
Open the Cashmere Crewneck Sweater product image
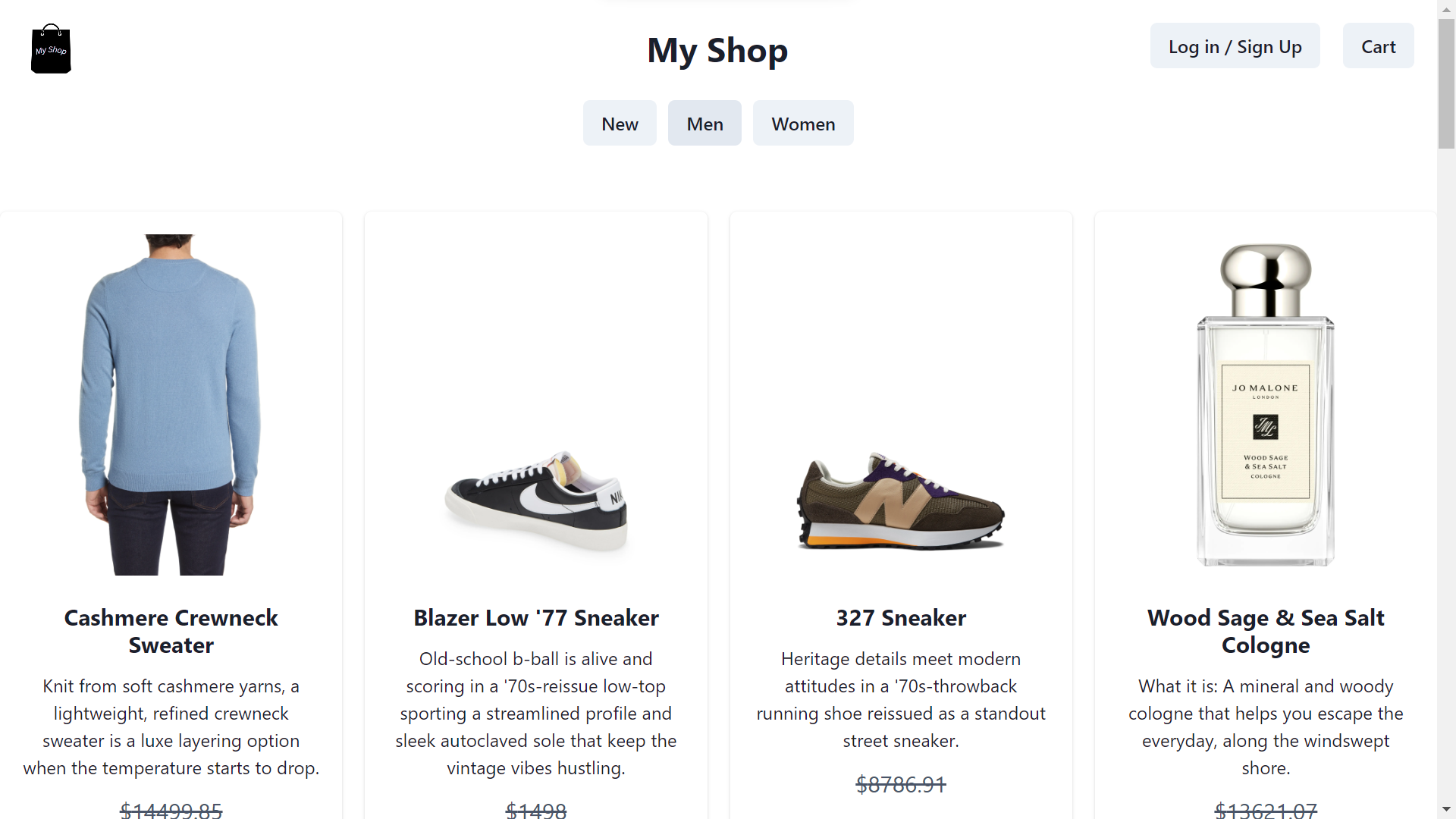(171, 402)
